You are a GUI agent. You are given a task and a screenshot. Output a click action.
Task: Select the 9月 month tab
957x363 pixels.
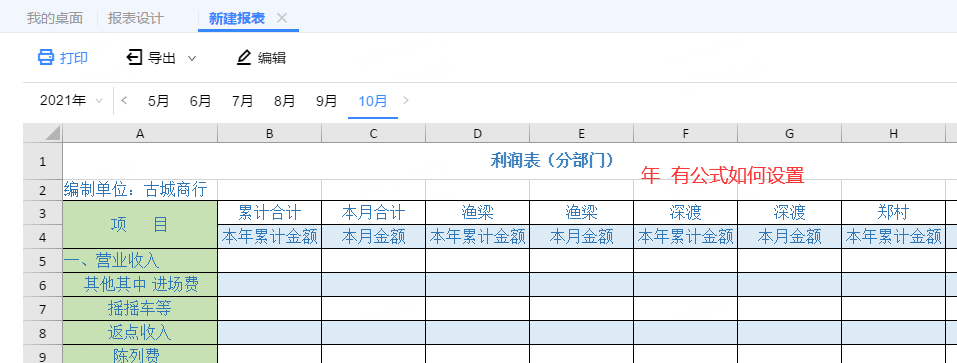point(327,101)
